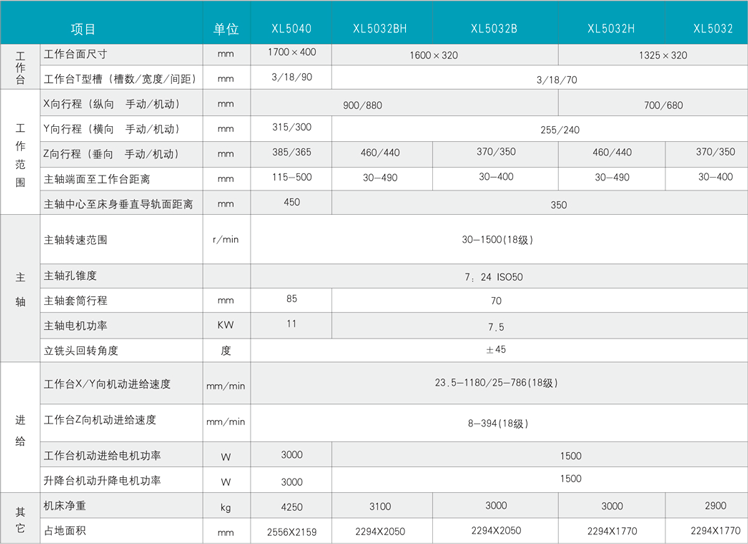
Task: Select the XL5032H column header
Action: (612, 29)
